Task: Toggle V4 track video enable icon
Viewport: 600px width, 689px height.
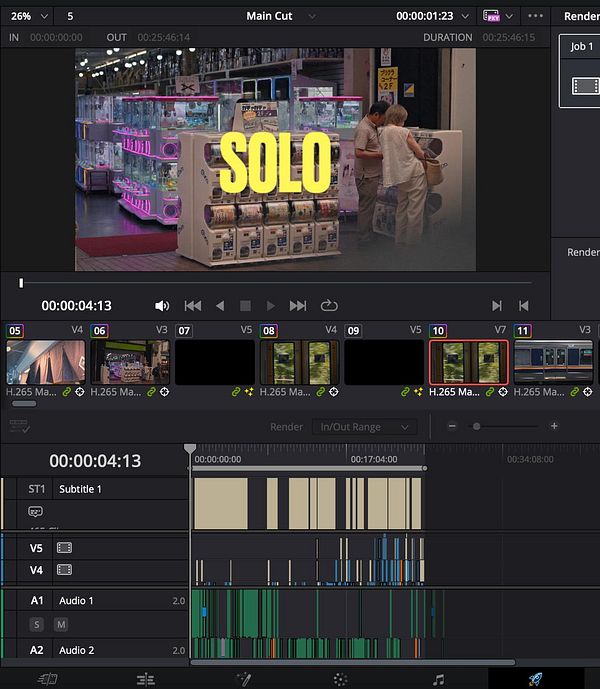Action: (x=64, y=570)
